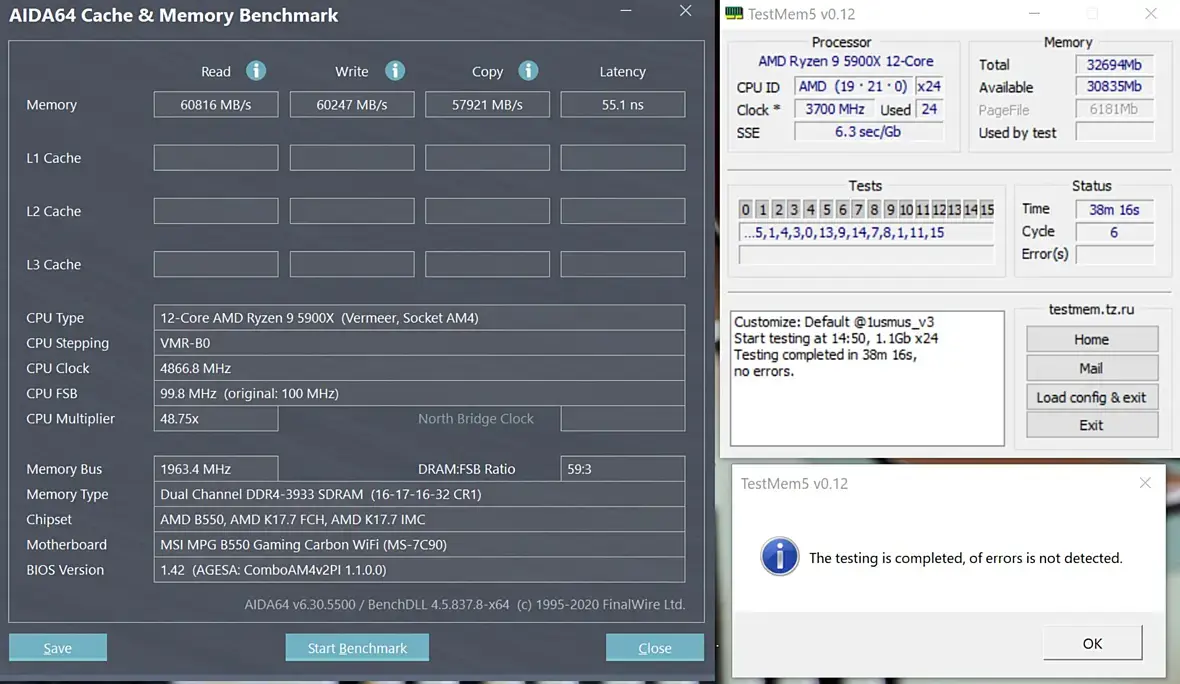Click the TestMem5 log text area

click(x=867, y=378)
